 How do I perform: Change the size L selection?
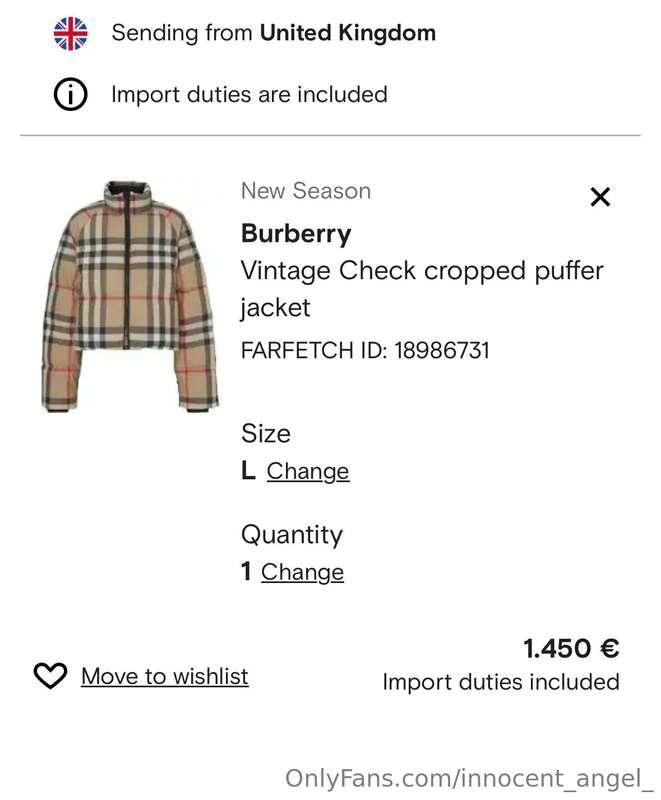308,471
